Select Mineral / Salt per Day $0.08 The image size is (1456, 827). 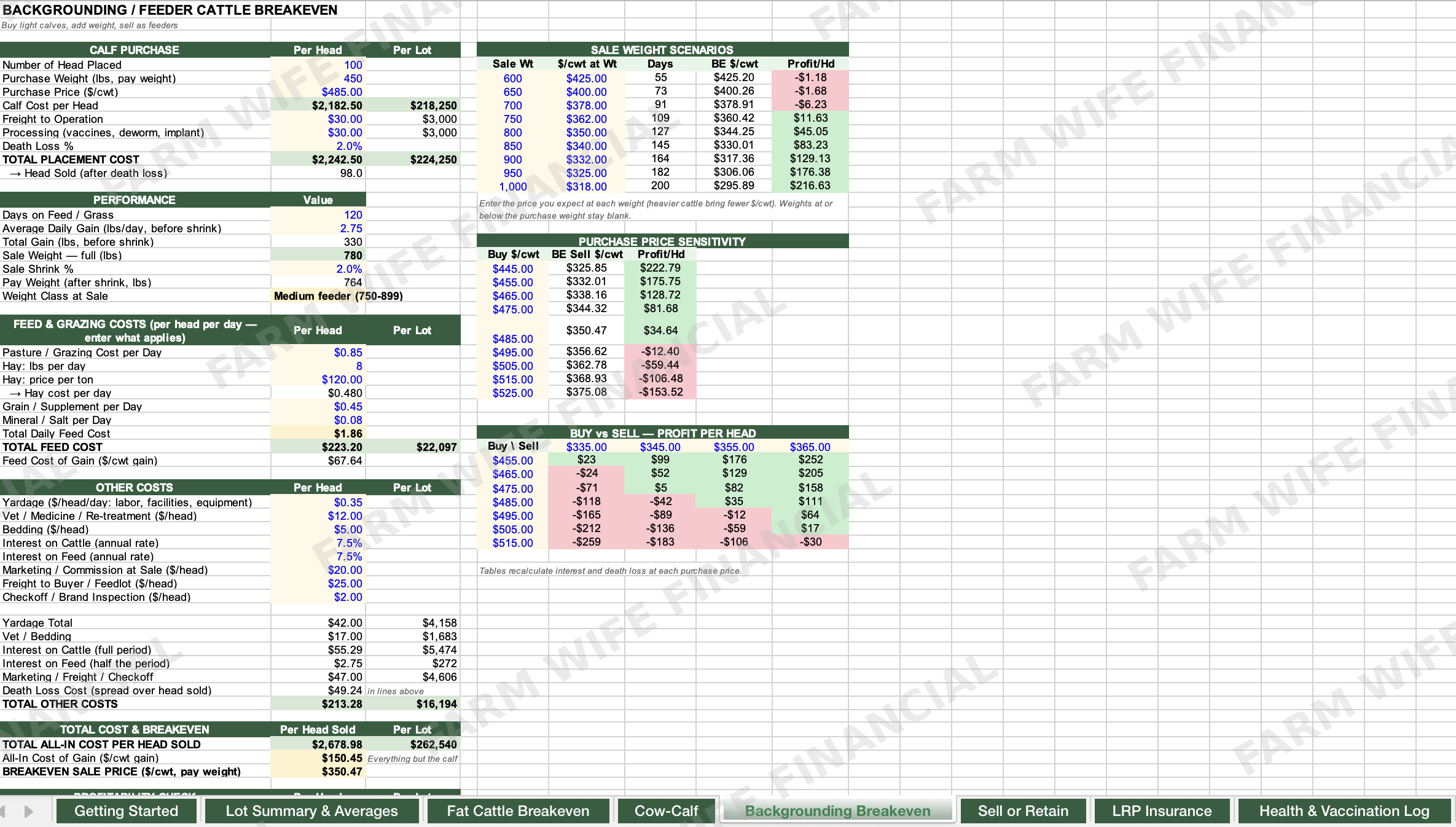pos(318,420)
